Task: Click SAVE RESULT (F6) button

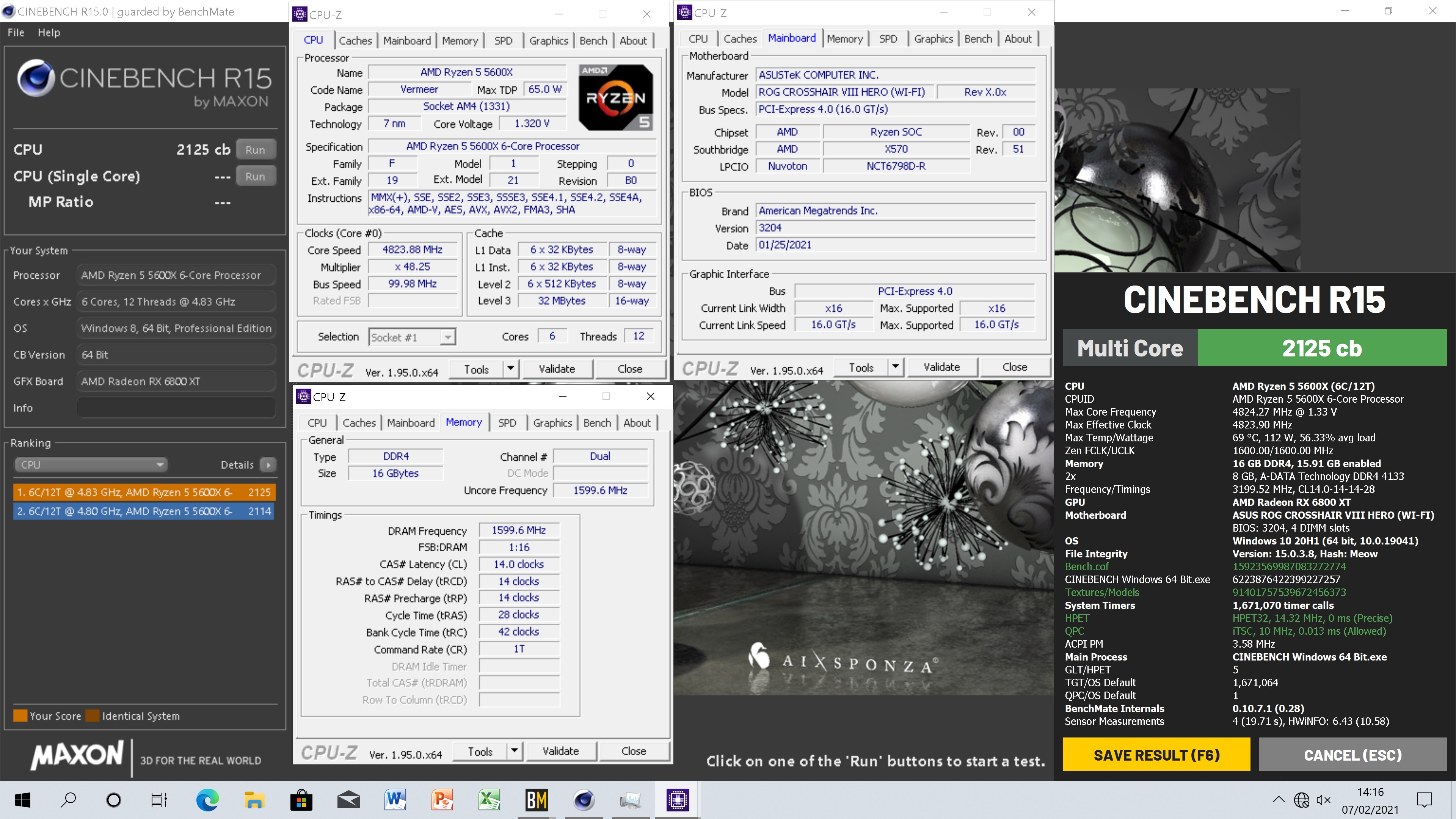Action: (1156, 755)
